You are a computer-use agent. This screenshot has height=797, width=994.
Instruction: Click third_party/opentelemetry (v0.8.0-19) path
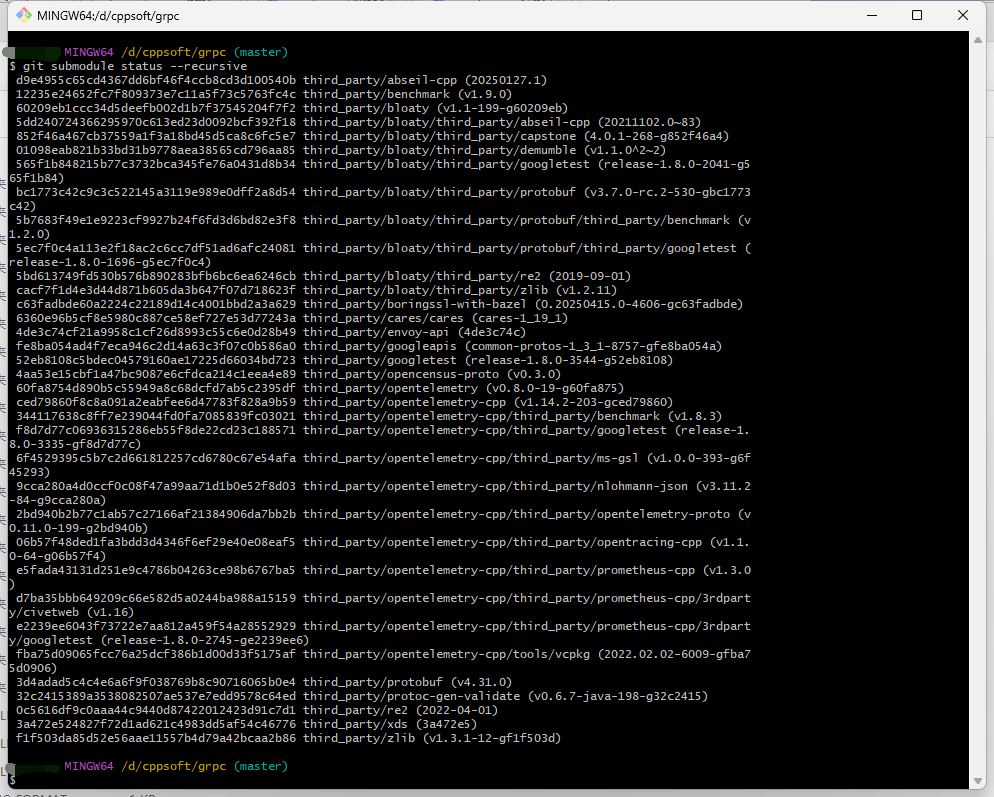click(390, 387)
